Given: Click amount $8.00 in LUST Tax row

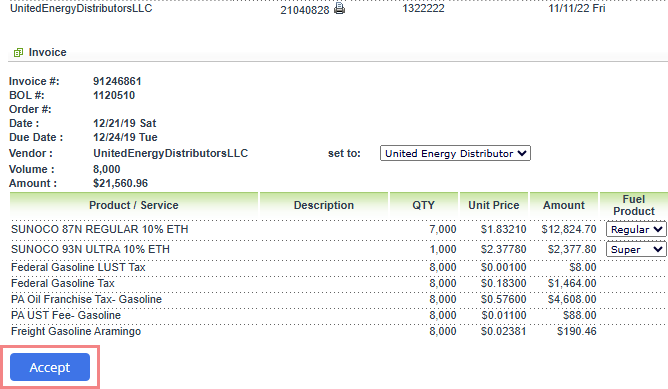Looking at the screenshot, I should 583,267.
